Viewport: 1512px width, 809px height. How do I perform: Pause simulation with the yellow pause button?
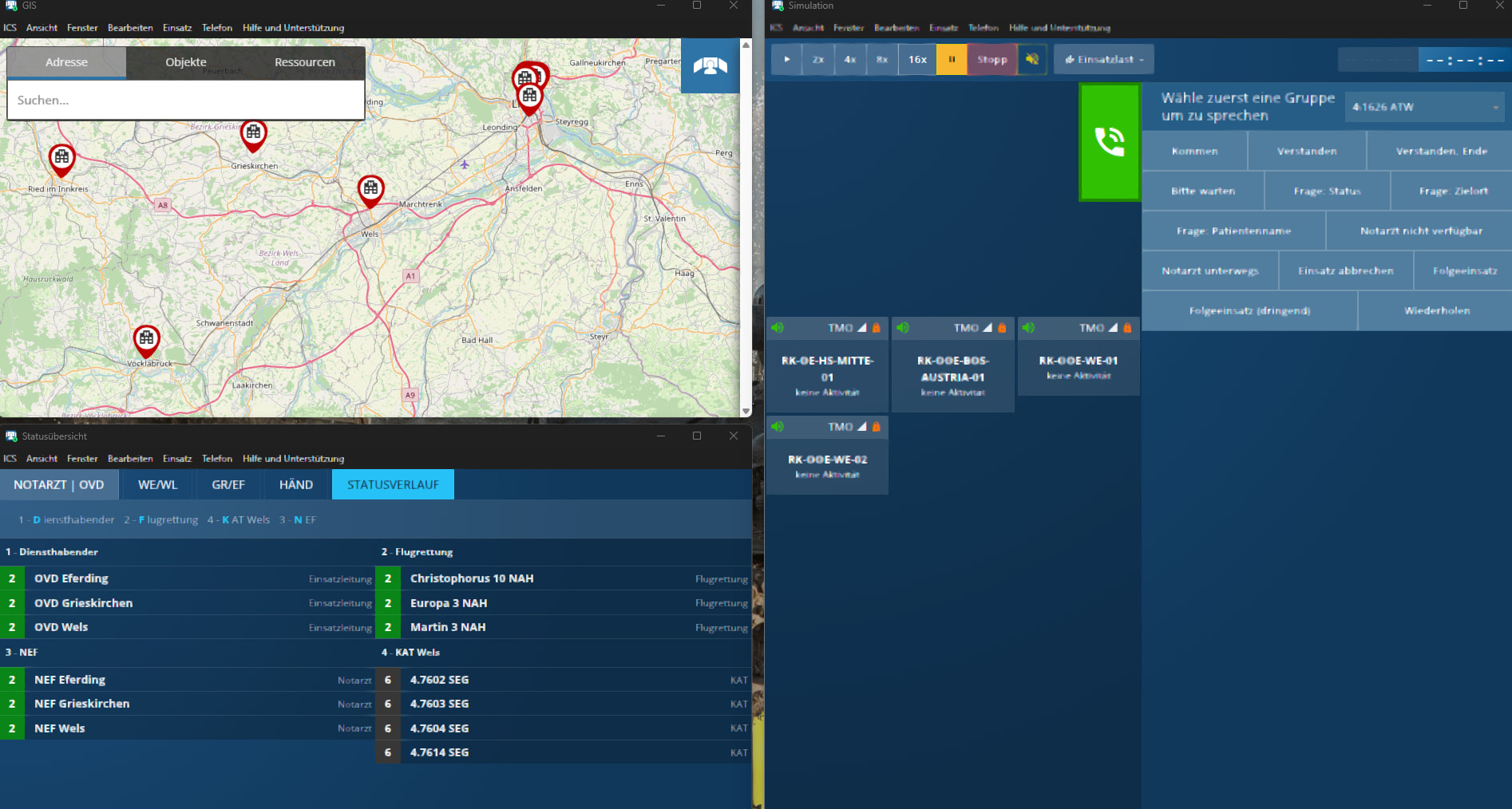coord(952,60)
